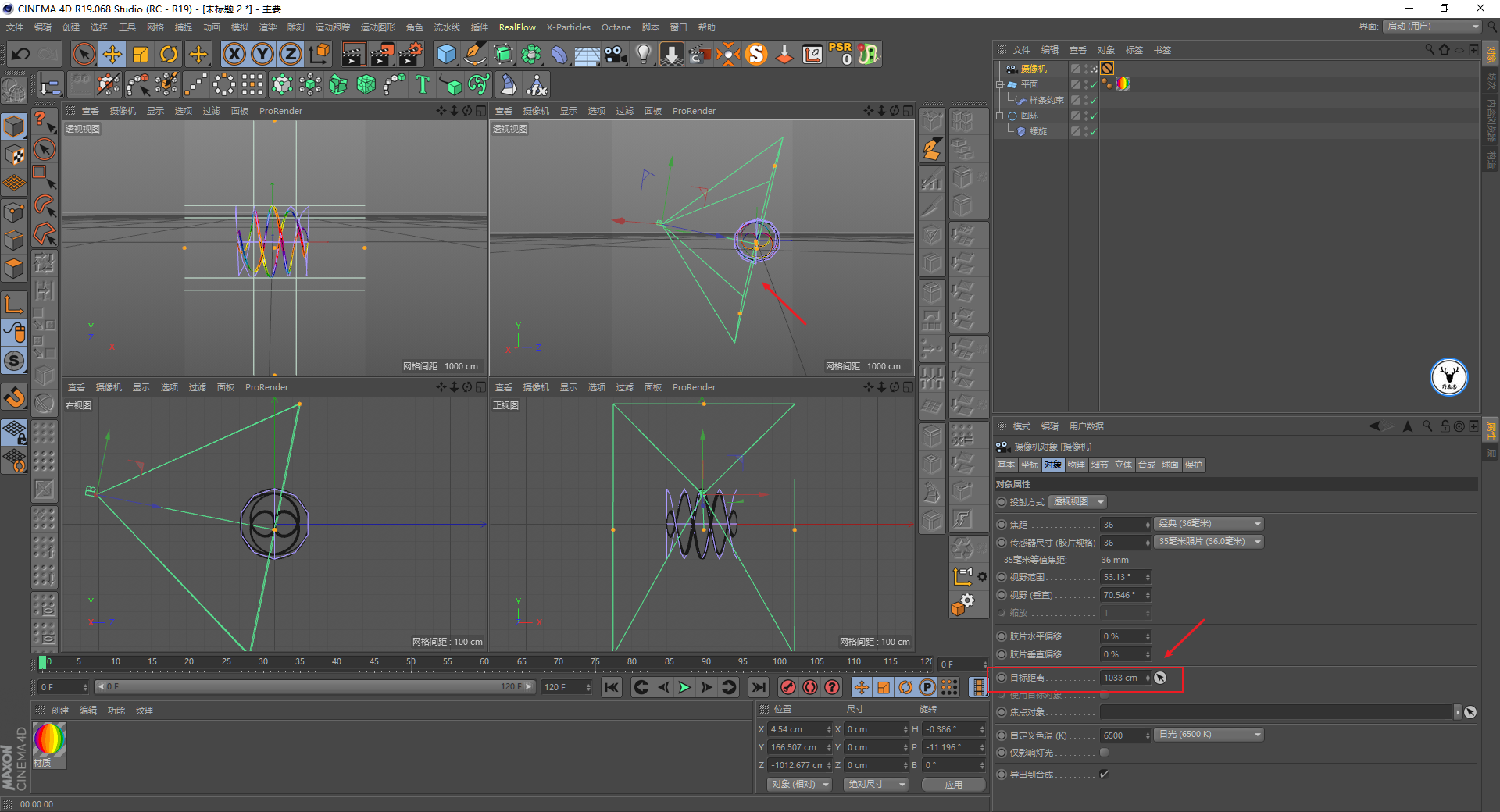Click the coordinate system icon
1500x812 pixels.
click(320, 55)
